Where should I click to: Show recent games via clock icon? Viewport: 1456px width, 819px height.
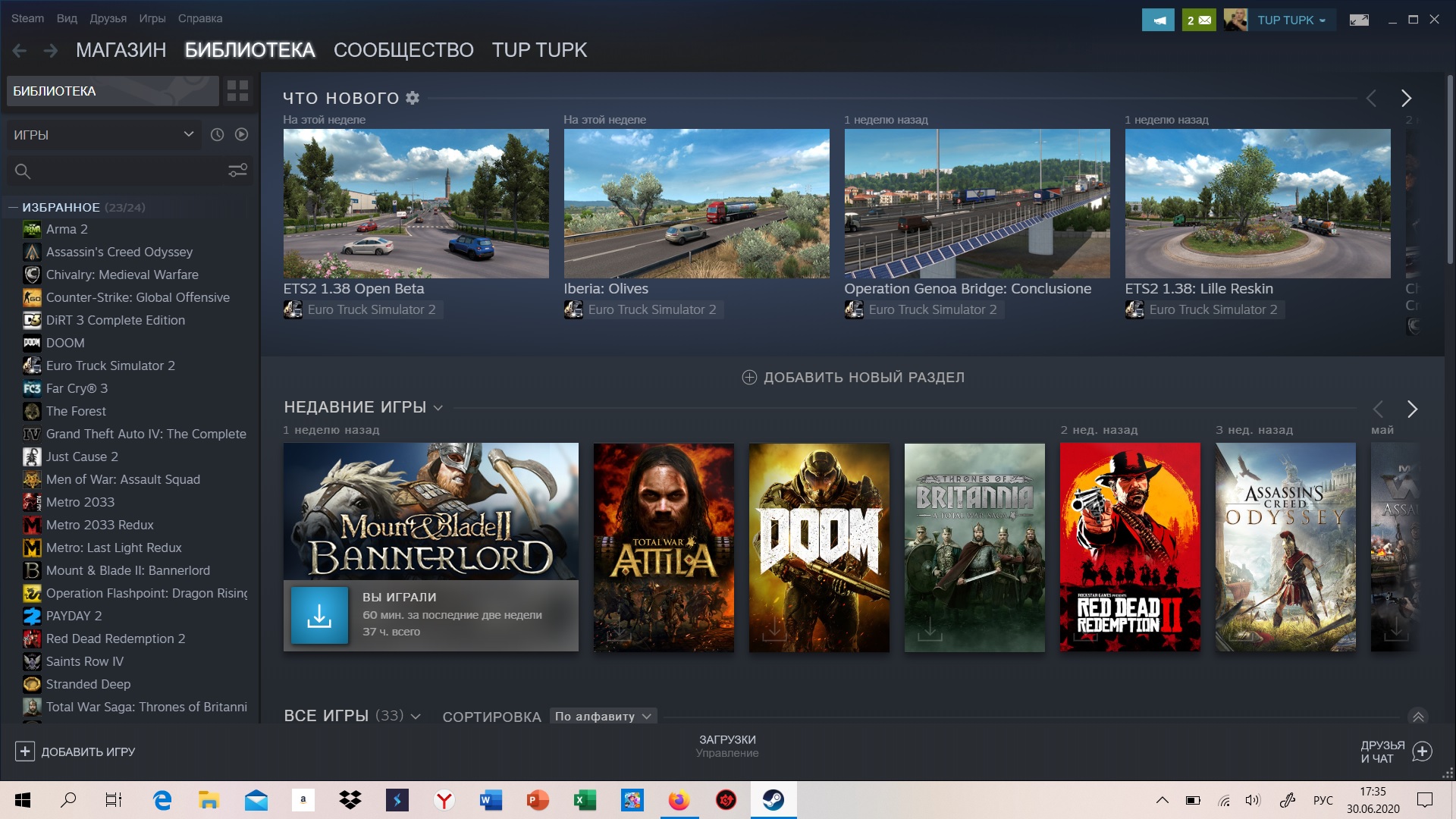coord(217,134)
